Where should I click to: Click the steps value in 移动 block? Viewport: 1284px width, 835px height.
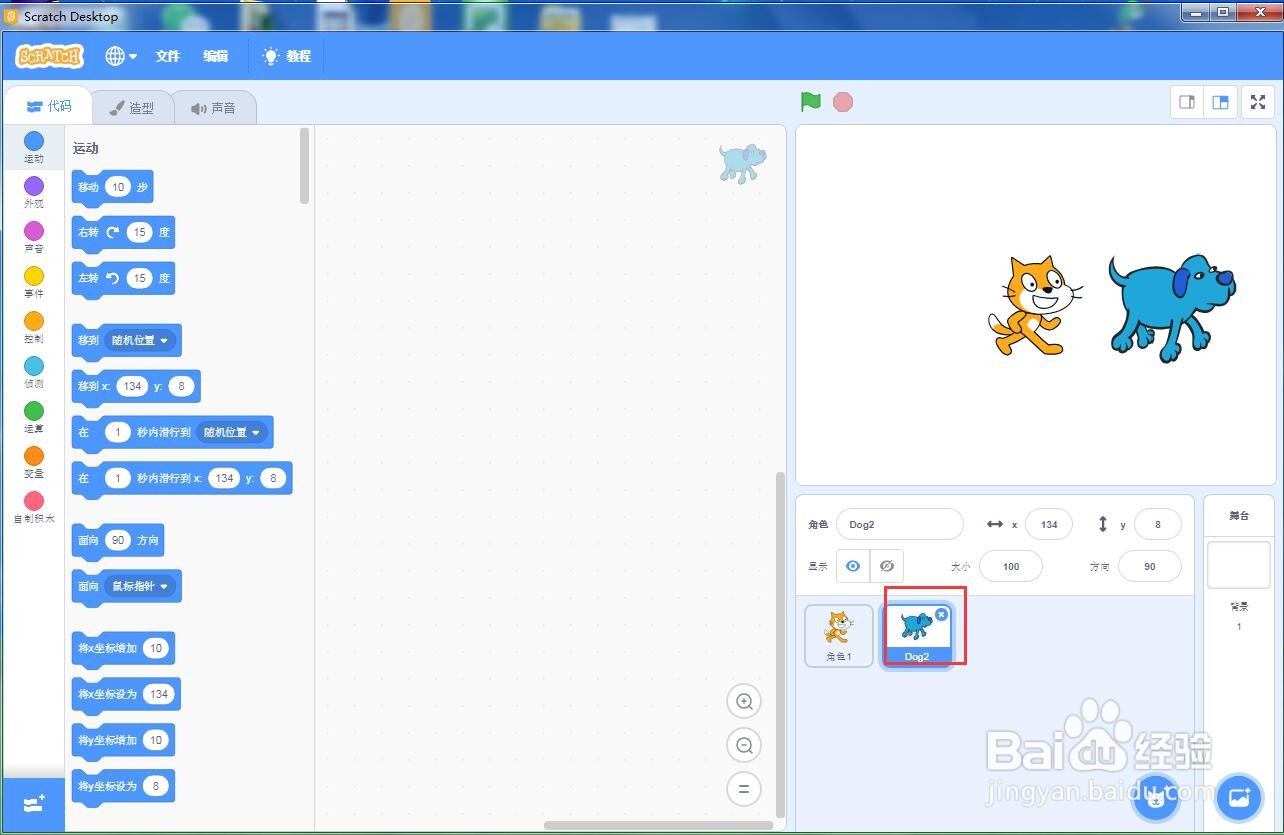118,187
